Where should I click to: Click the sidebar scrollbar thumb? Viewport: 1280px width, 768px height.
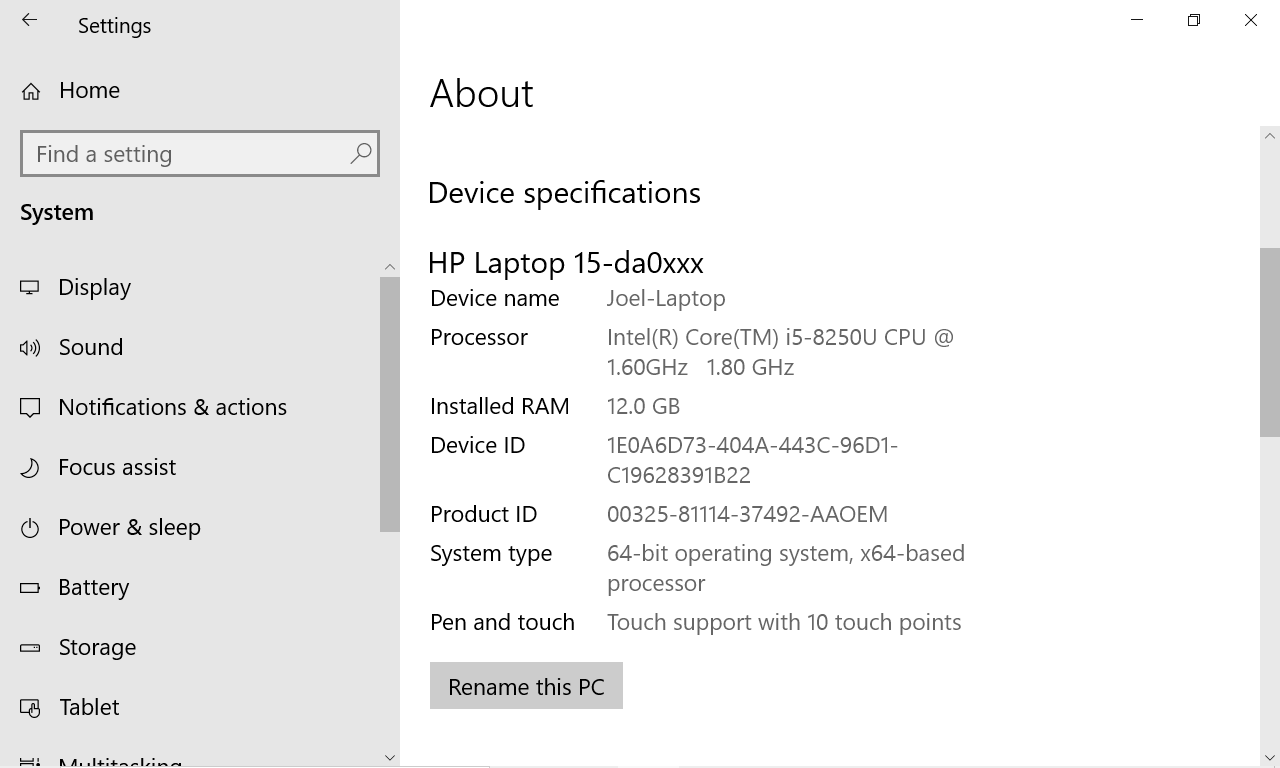tap(390, 404)
